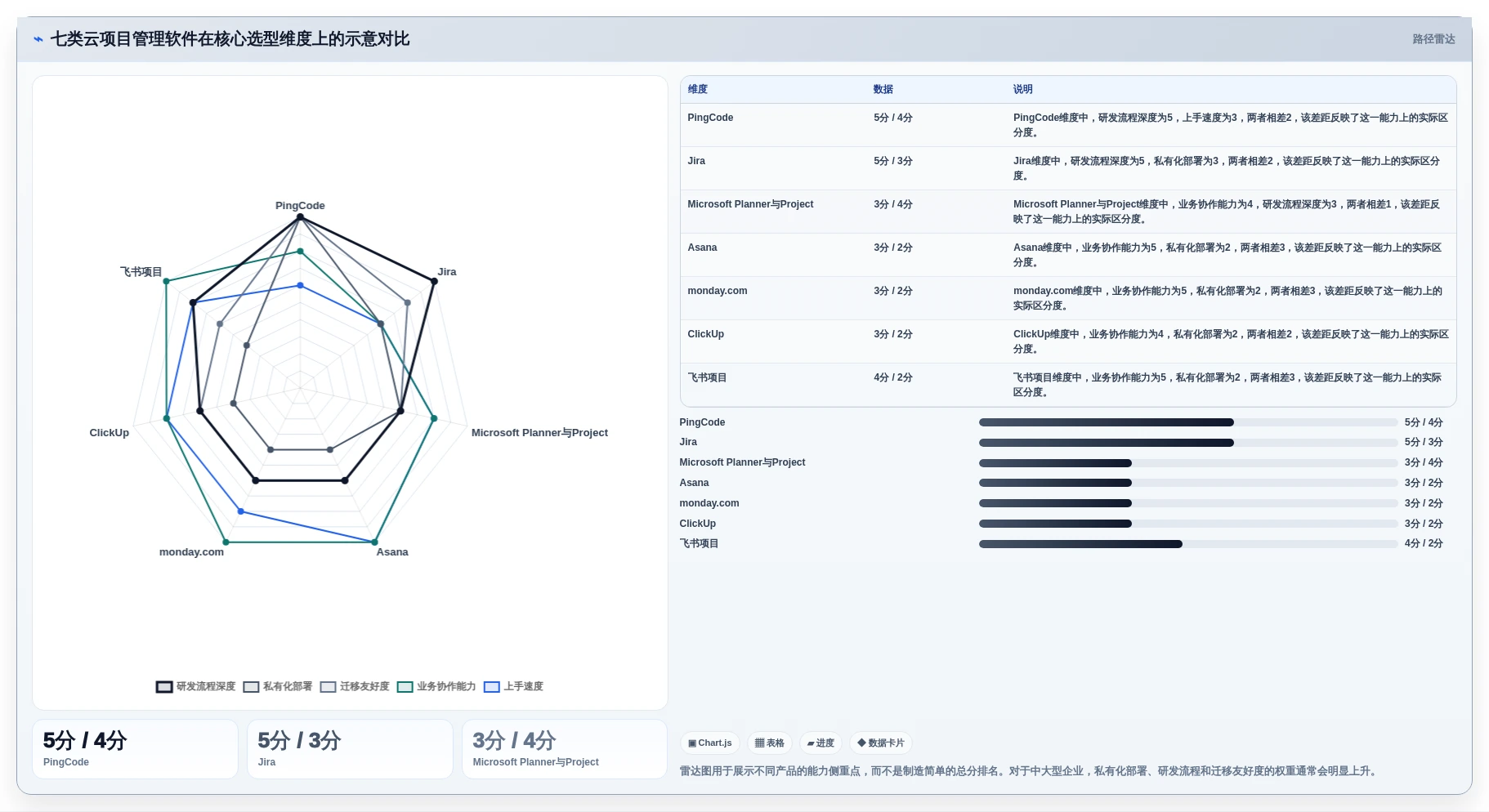Image resolution: width=1489 pixels, height=812 pixels.
Task: Click the 5分 / 4分 value in PingCode table row
Action: pos(892,118)
